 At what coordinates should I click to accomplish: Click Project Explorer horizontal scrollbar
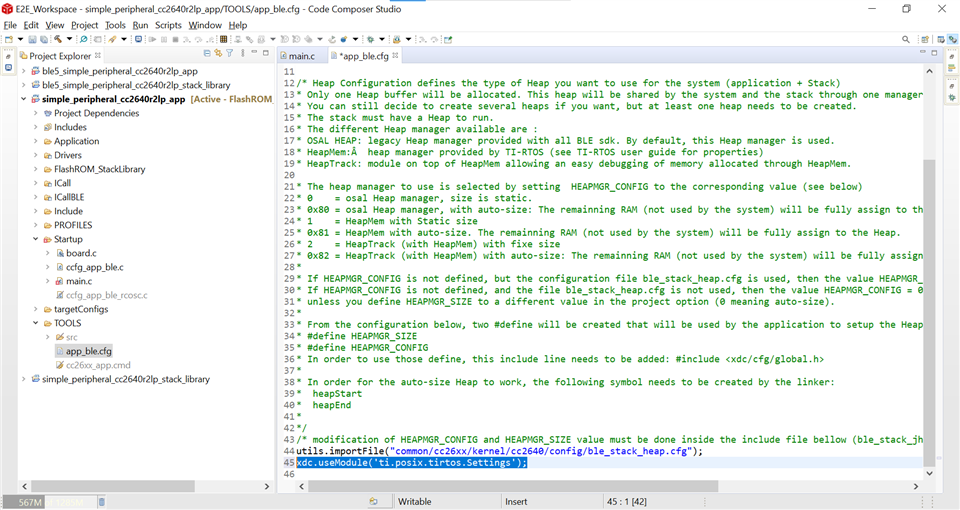coord(113,486)
